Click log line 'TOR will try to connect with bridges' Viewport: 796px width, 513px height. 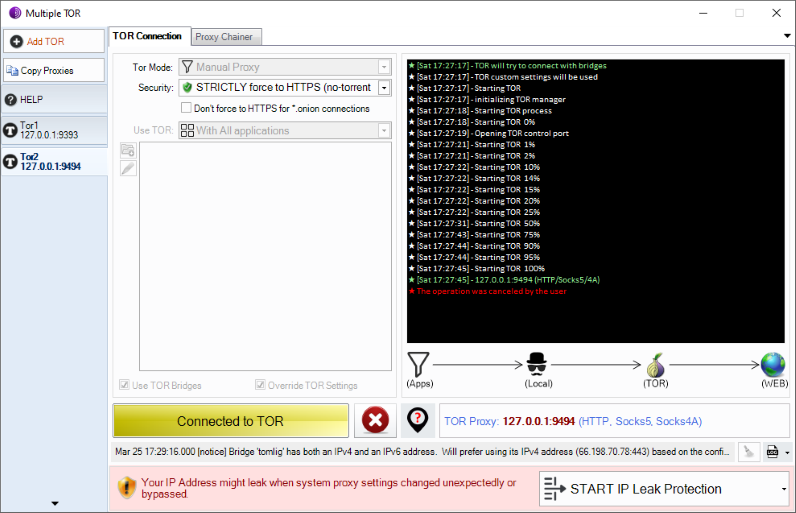click(508, 65)
